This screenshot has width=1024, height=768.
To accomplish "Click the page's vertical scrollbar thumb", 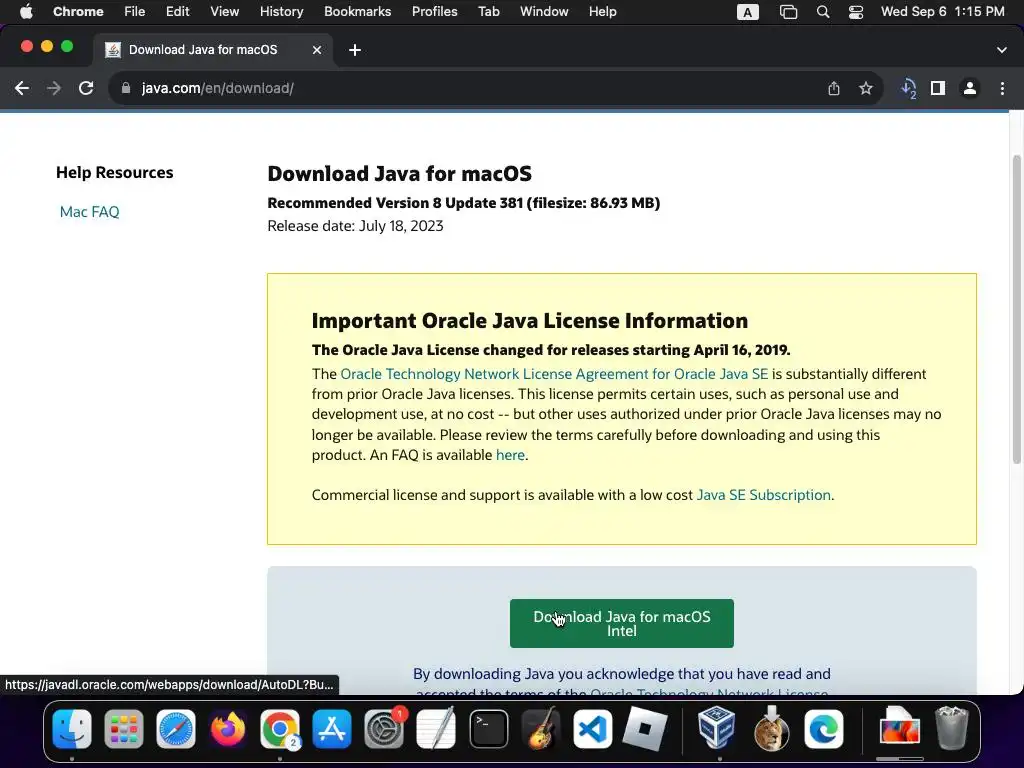I will tap(1016, 310).
